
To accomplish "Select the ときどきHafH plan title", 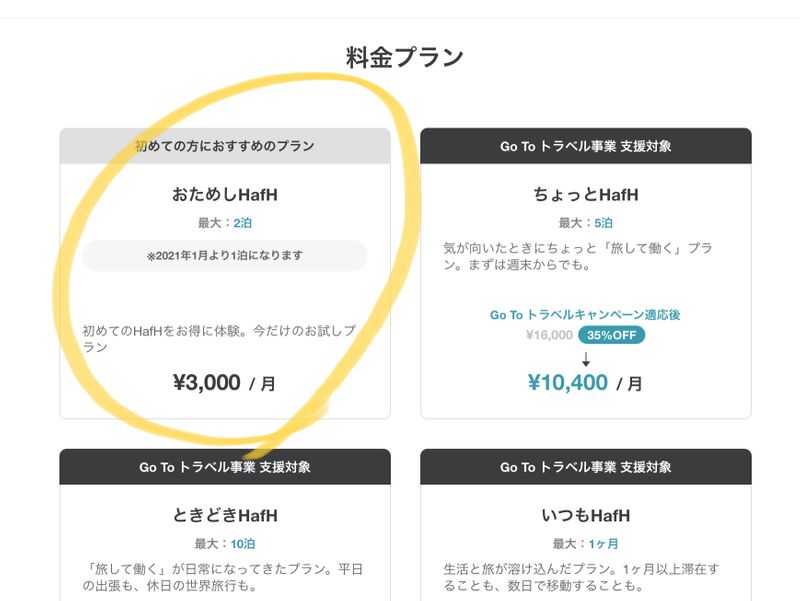I will coord(225,516).
